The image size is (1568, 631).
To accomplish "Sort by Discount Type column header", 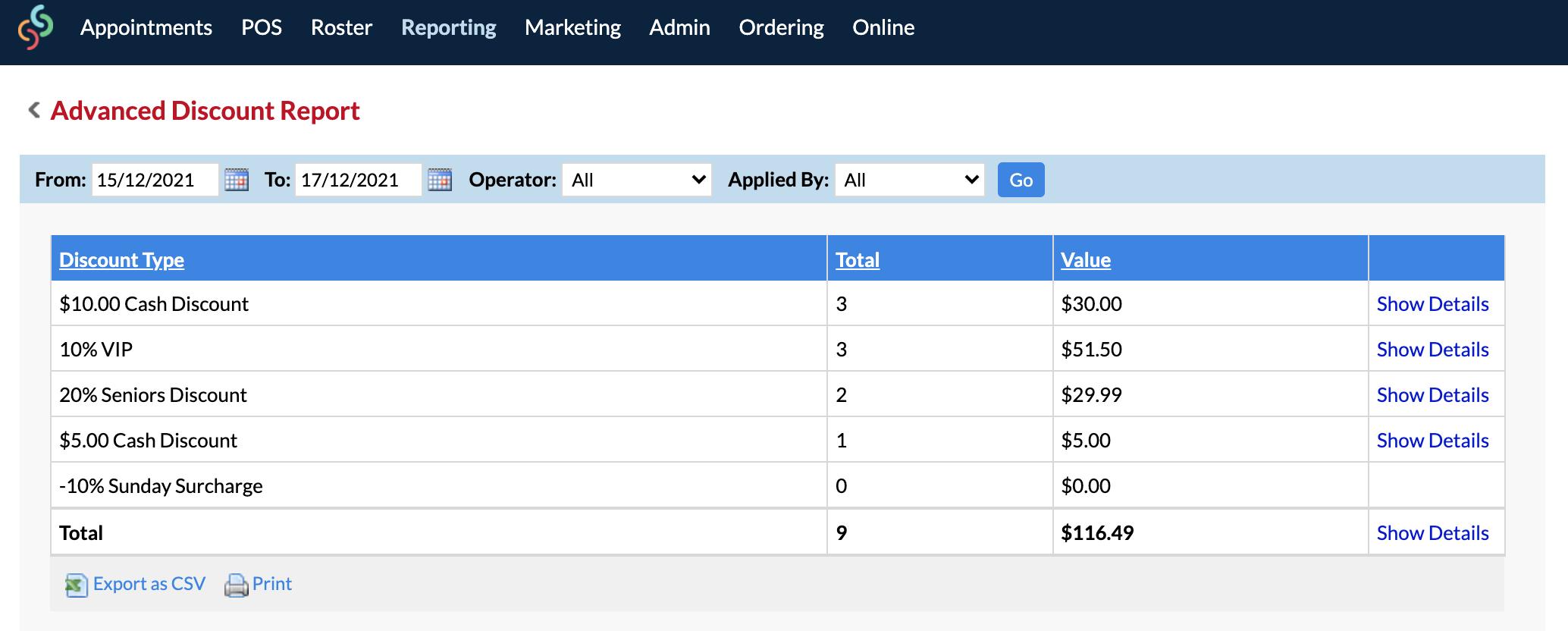I will pos(122,260).
